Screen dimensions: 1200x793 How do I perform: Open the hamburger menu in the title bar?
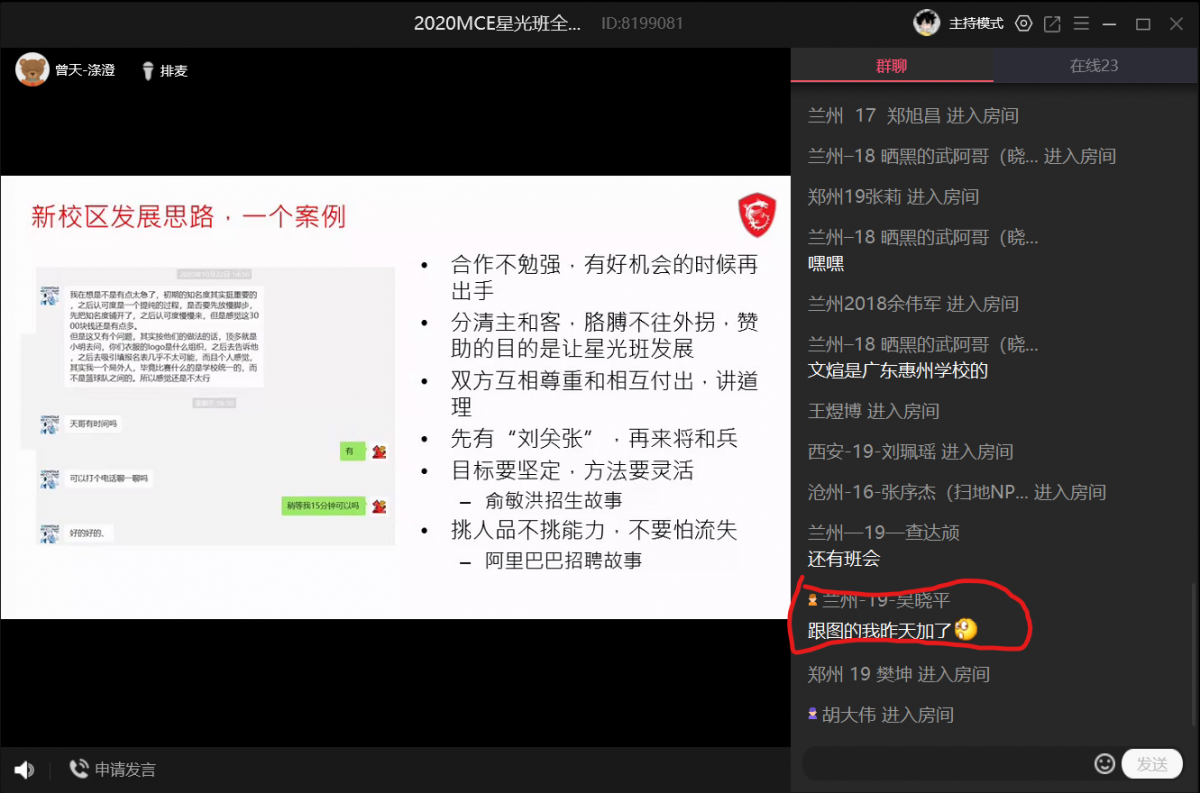click(x=1081, y=23)
